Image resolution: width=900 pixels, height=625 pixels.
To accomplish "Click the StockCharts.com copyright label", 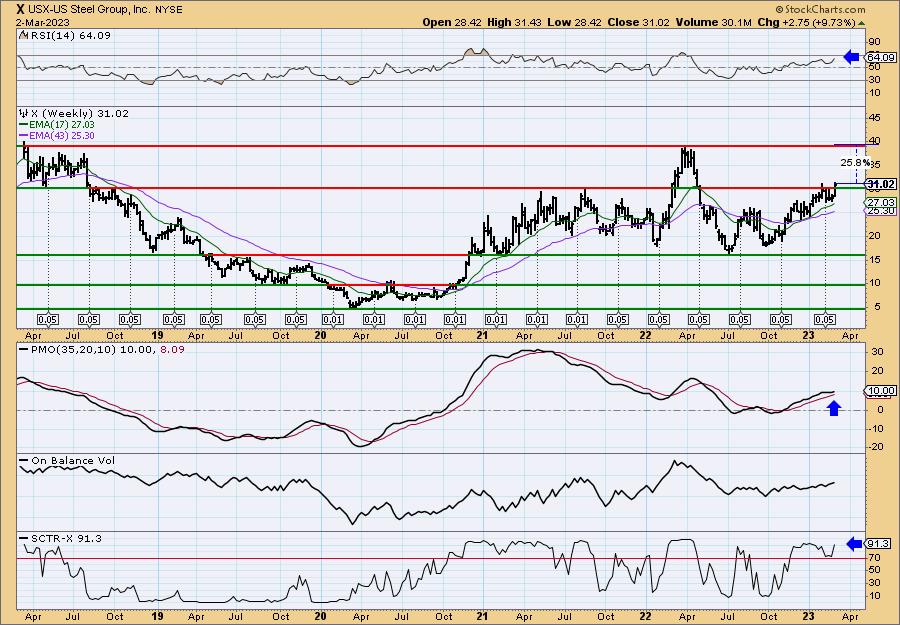I will point(820,9).
